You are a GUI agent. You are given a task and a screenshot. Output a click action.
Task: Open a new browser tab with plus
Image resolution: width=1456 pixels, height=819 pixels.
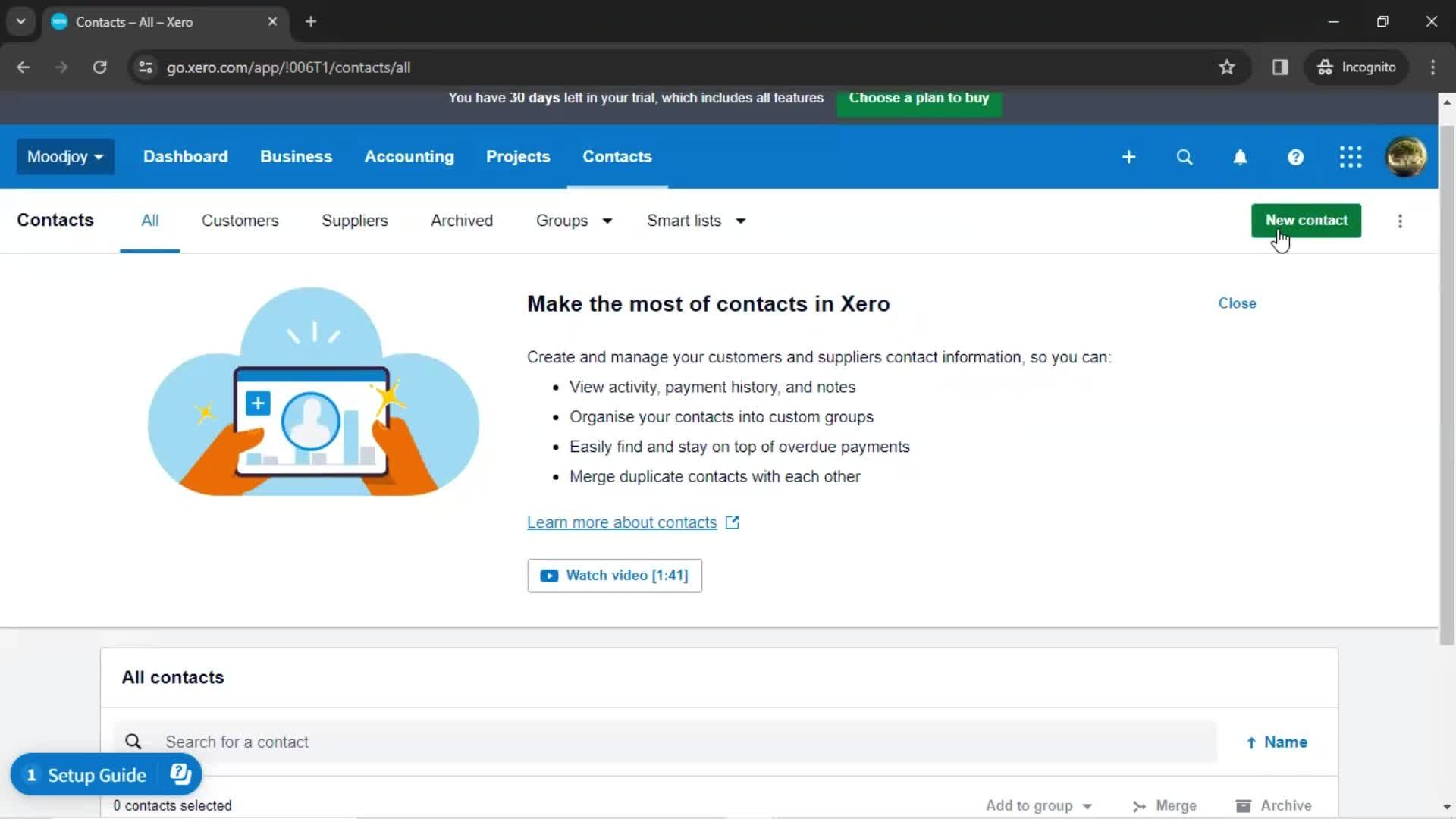pyautogui.click(x=311, y=22)
